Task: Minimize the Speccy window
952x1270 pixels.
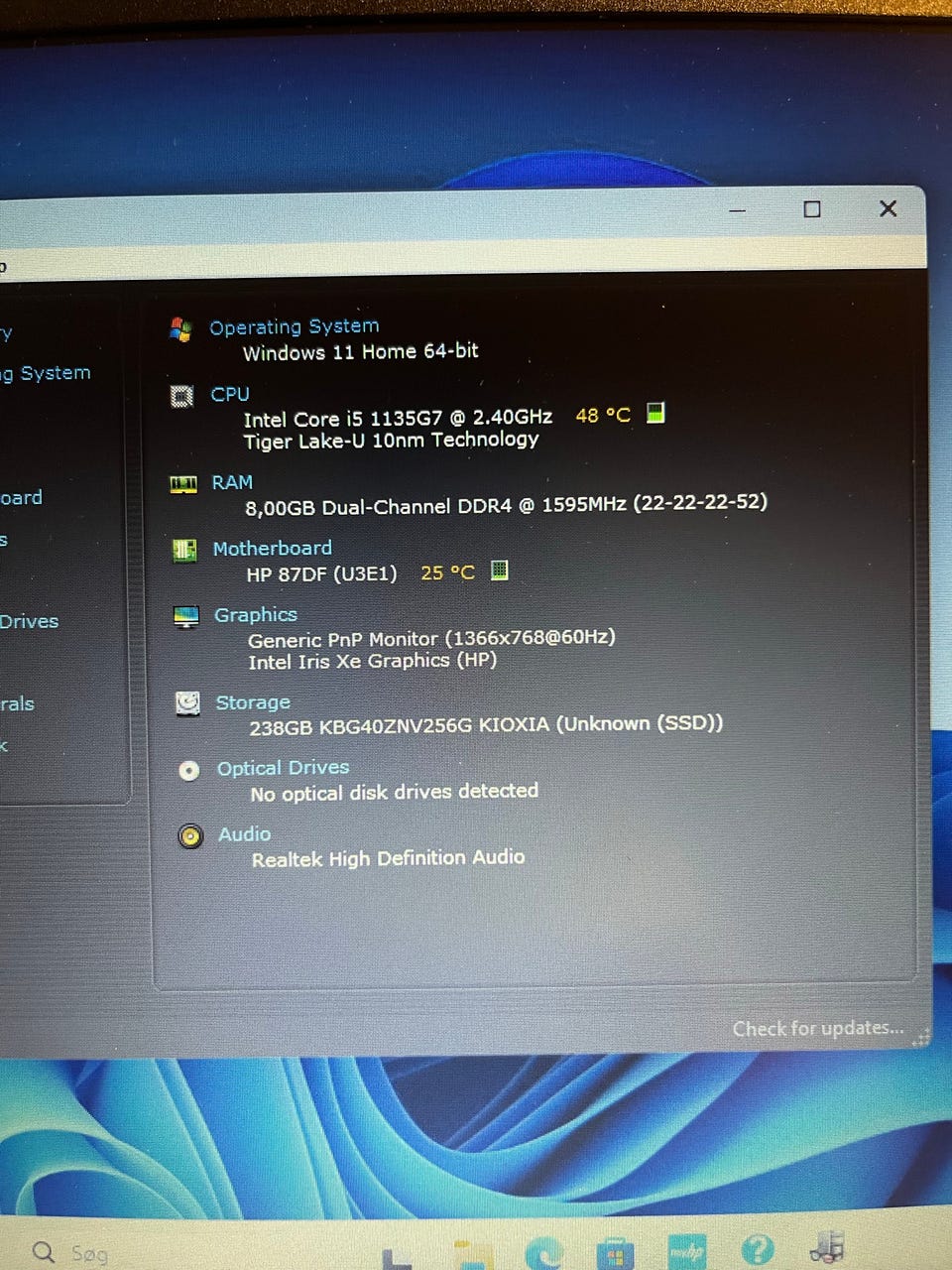Action: click(738, 210)
